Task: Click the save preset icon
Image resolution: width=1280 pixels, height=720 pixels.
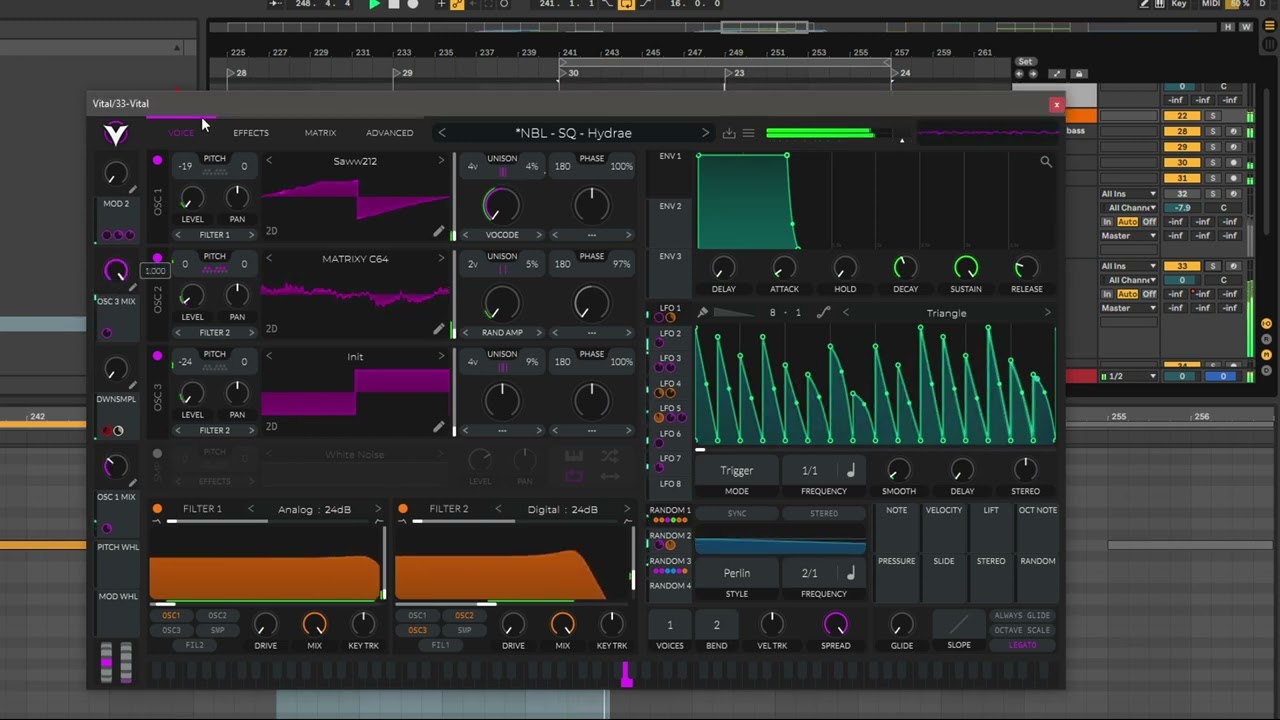Action: point(729,133)
